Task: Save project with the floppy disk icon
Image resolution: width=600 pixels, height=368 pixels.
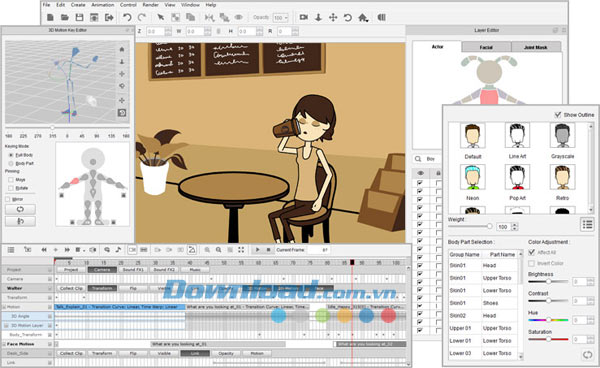Action: coord(79,18)
